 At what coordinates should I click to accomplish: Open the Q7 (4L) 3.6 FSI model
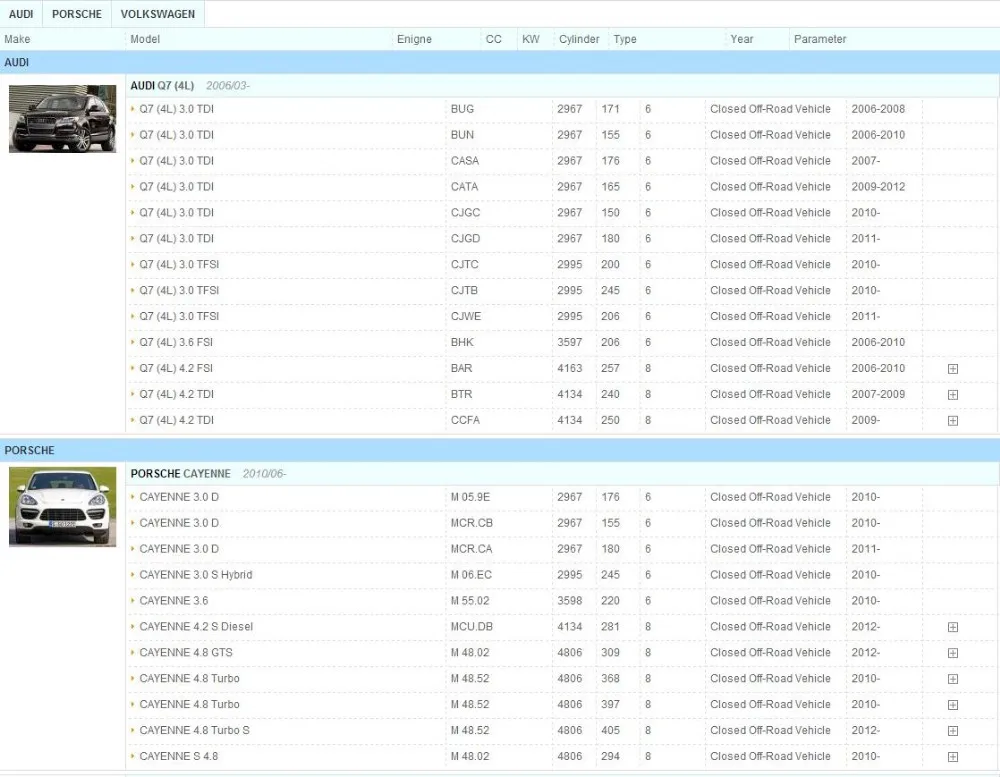pos(176,343)
